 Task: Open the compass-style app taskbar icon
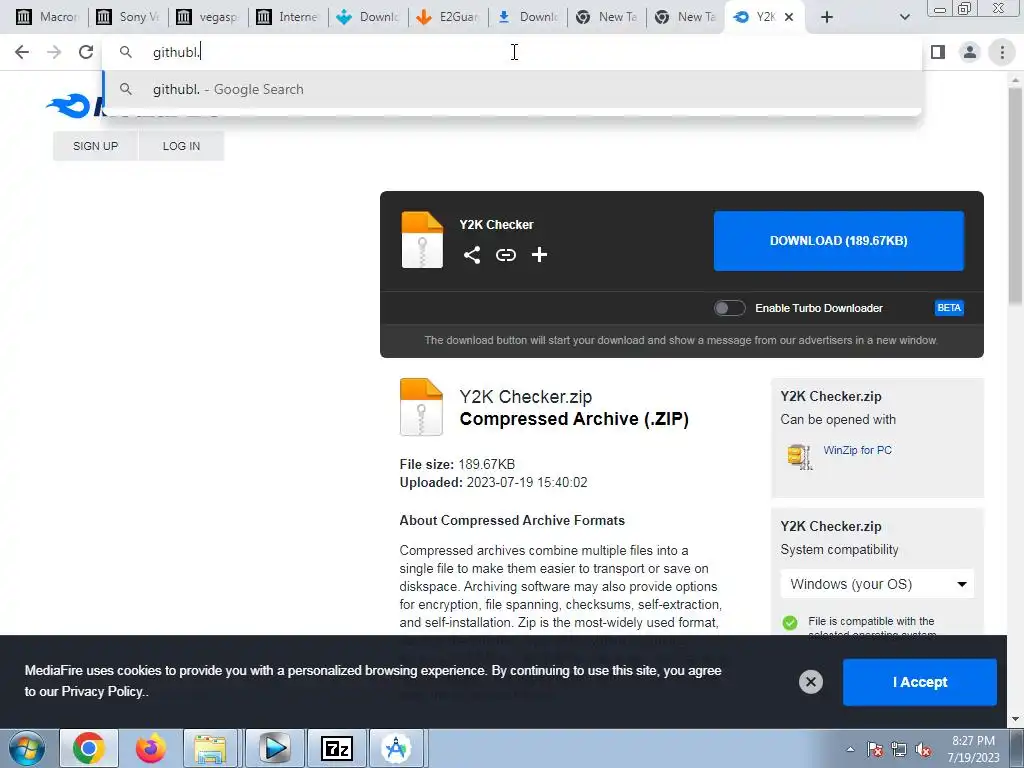pyautogui.click(x=396, y=748)
